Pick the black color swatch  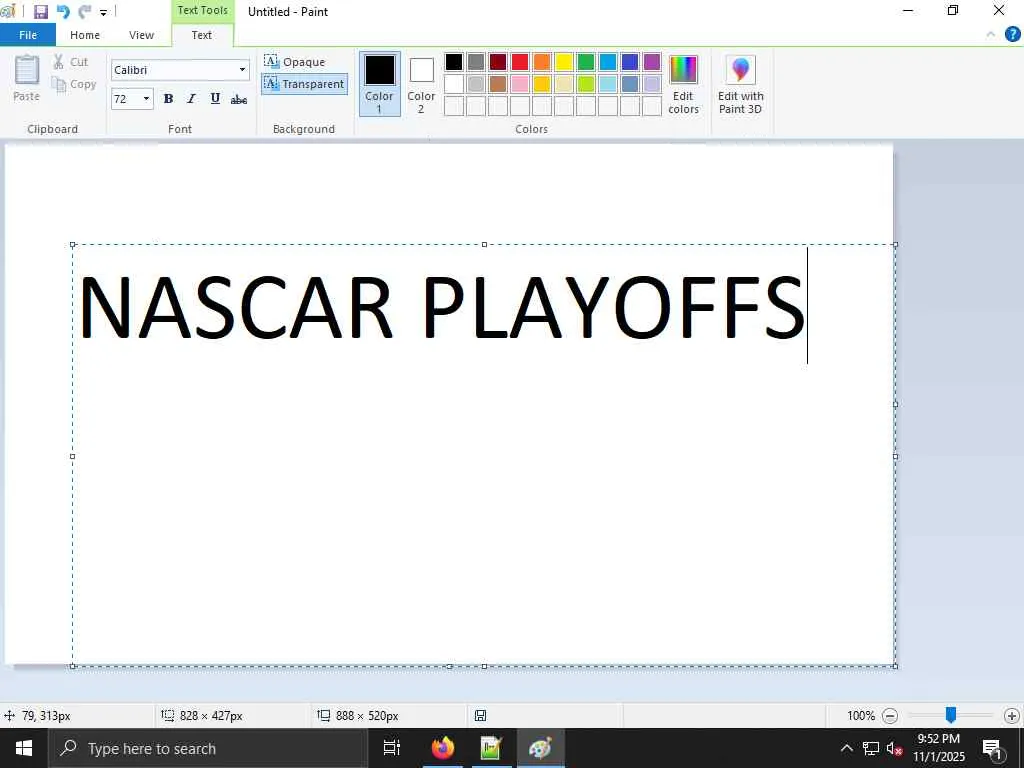point(454,62)
